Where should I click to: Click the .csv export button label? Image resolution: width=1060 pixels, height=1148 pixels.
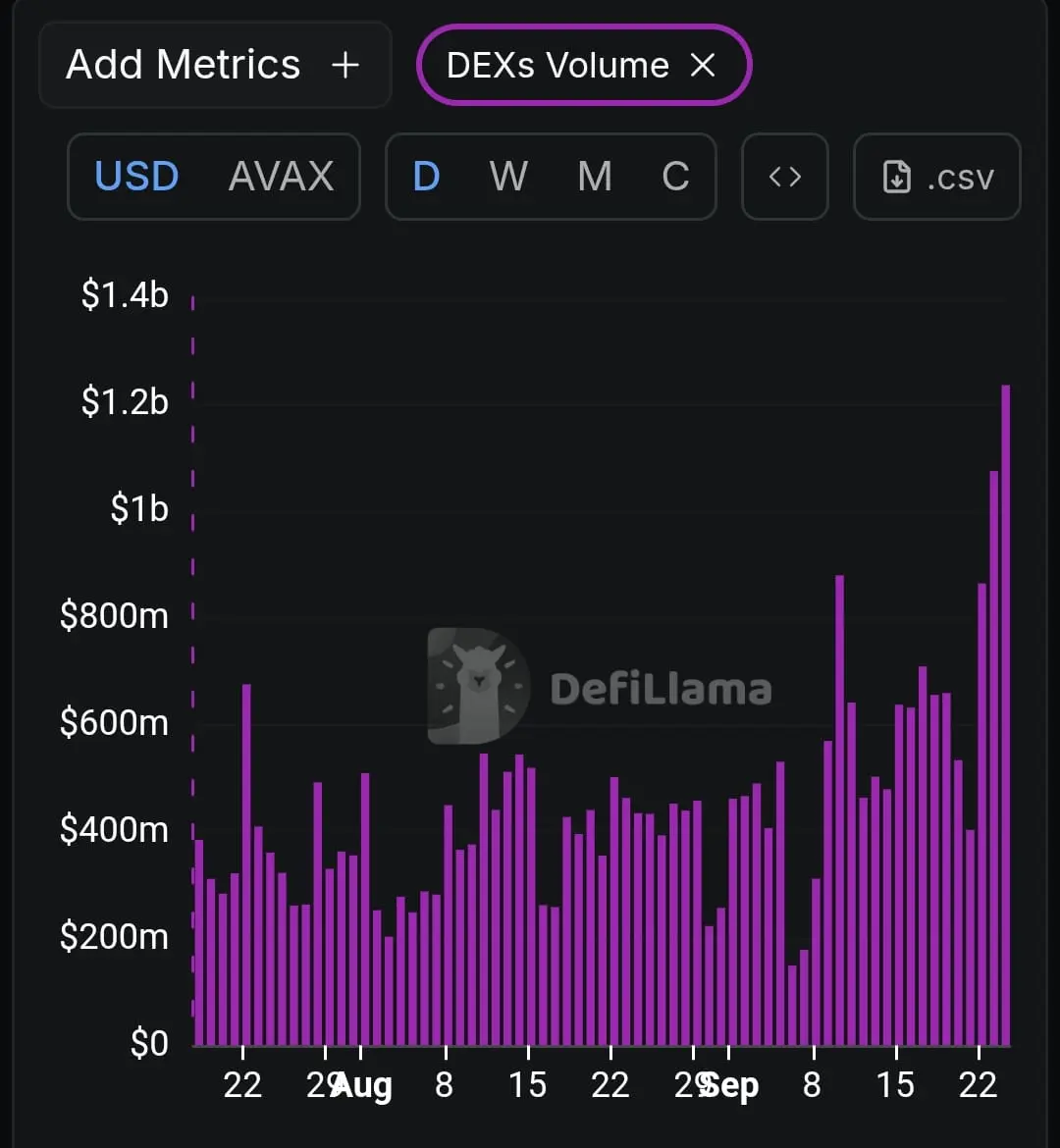click(960, 178)
